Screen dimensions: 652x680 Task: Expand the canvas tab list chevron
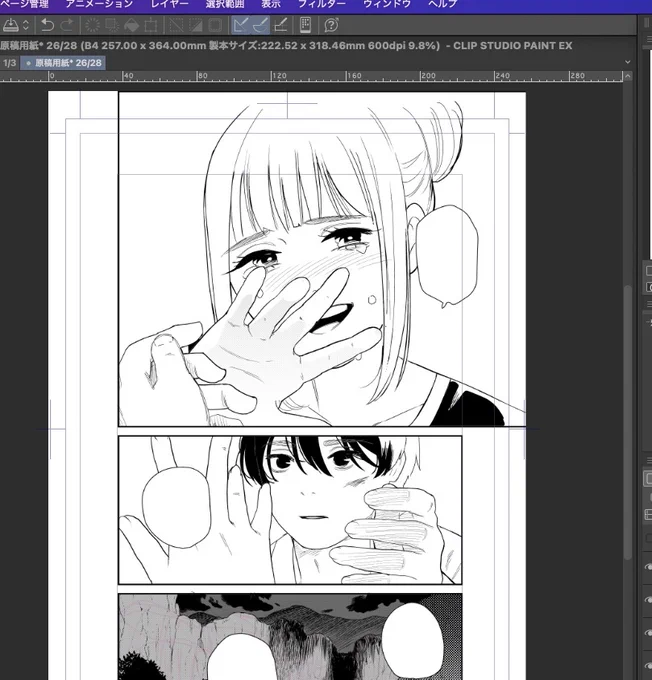(627, 62)
